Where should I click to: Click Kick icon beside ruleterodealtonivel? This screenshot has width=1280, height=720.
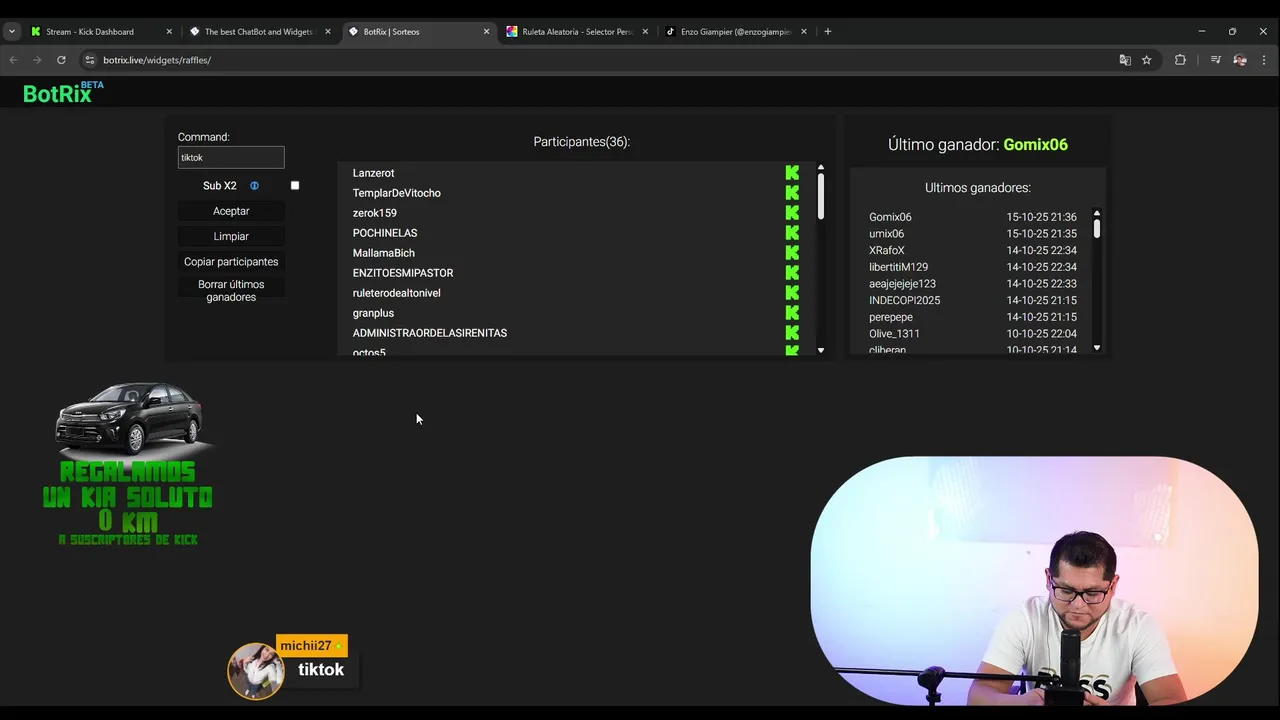tap(792, 293)
